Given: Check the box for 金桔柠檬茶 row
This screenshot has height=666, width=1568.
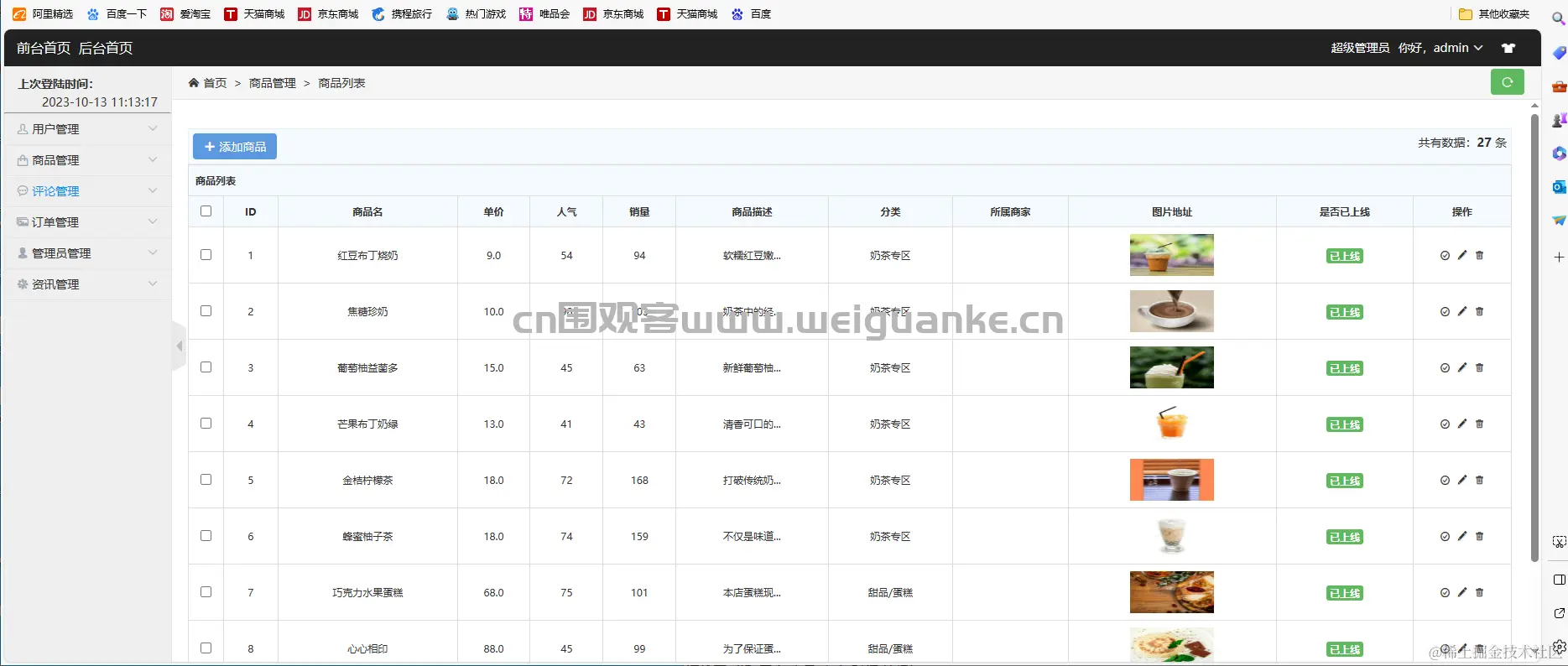Looking at the screenshot, I should click(x=206, y=480).
